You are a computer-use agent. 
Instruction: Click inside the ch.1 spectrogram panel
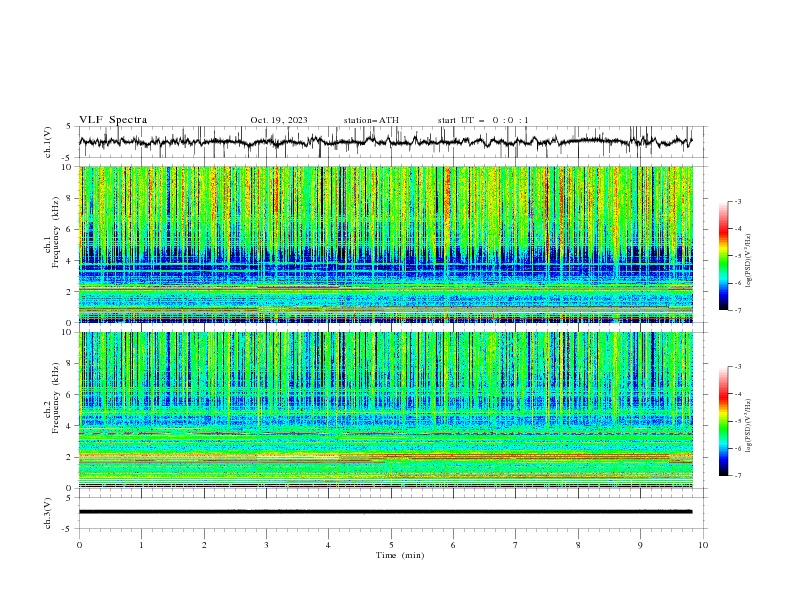386,244
